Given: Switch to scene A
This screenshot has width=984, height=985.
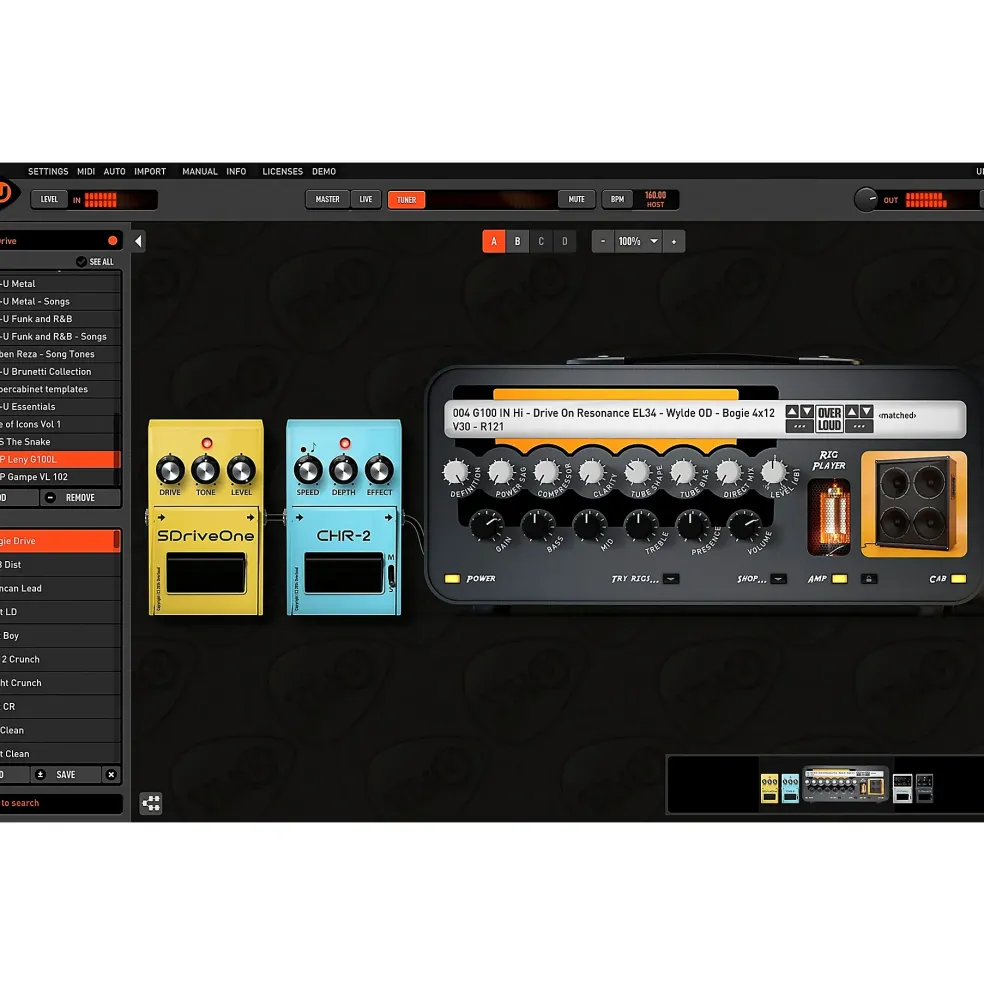Looking at the screenshot, I should 494,241.
